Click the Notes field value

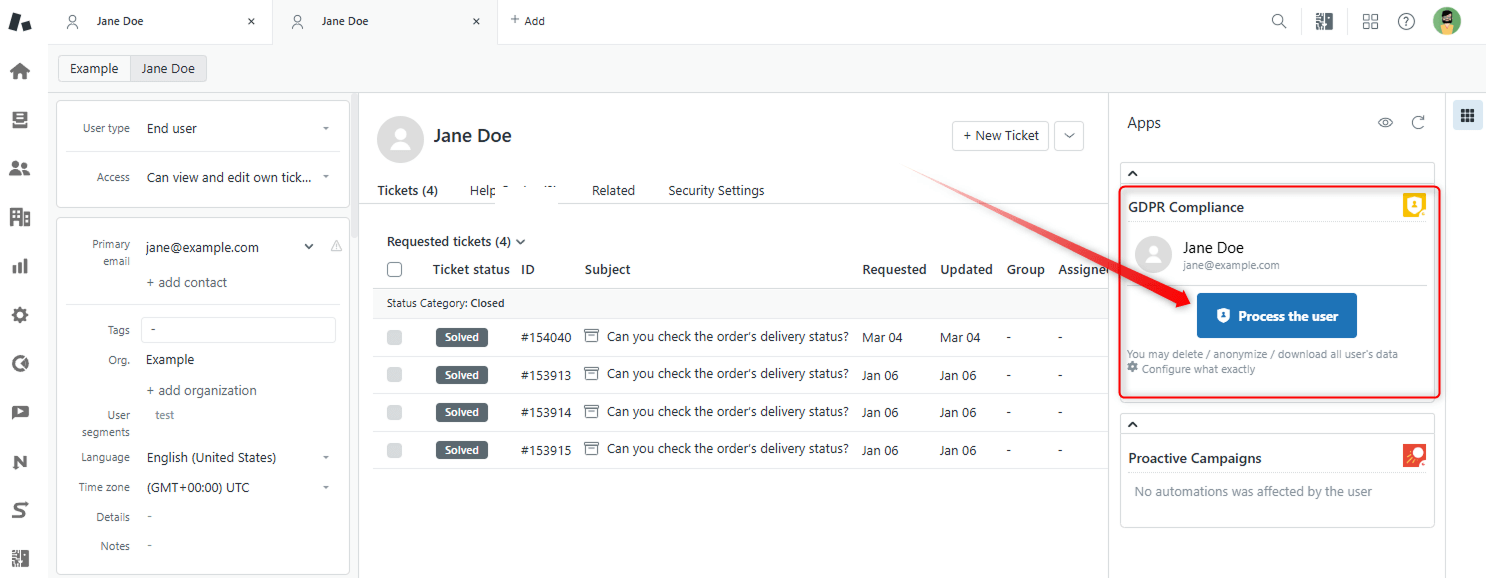click(x=150, y=546)
